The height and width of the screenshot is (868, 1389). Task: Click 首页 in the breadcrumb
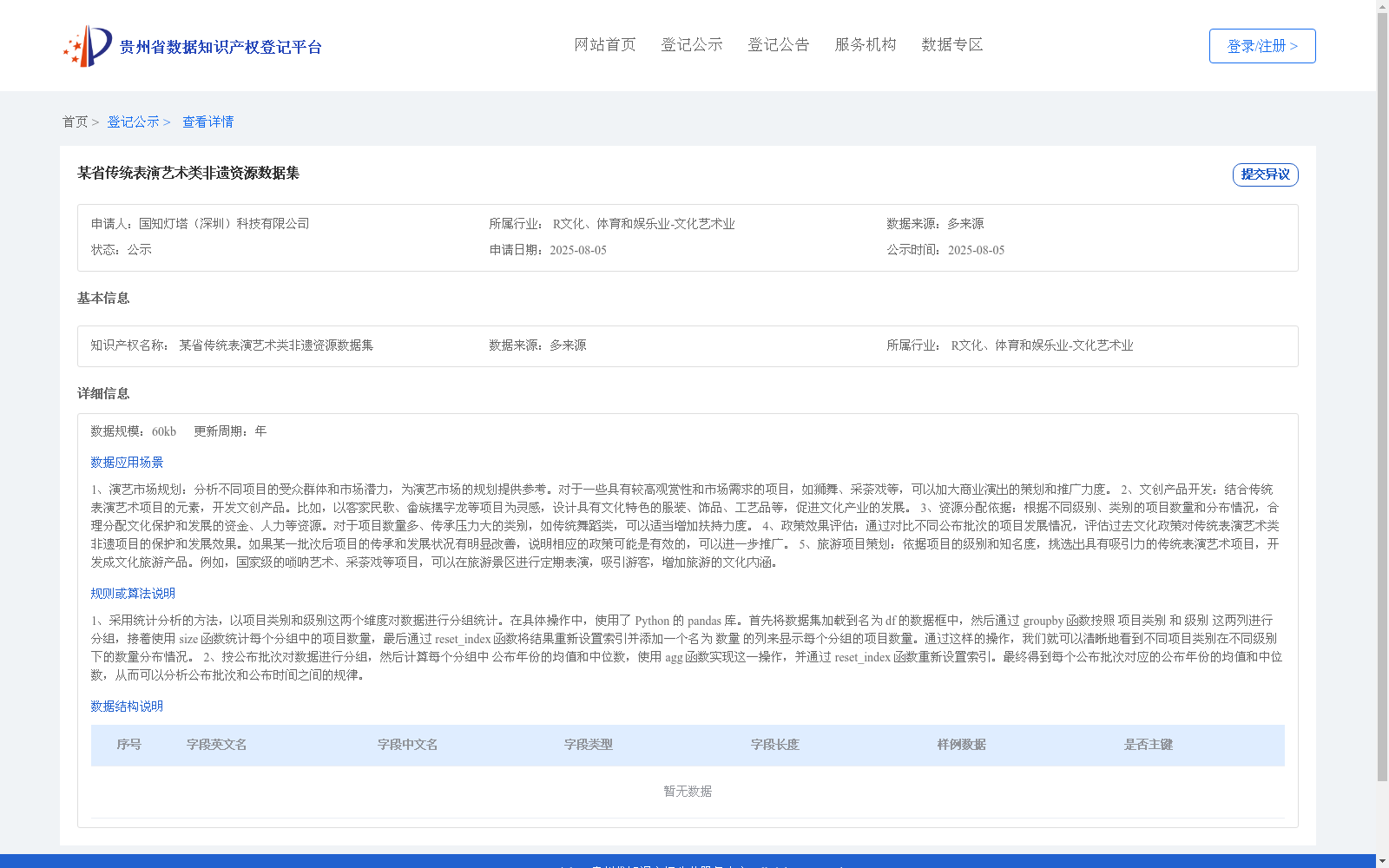click(75, 122)
